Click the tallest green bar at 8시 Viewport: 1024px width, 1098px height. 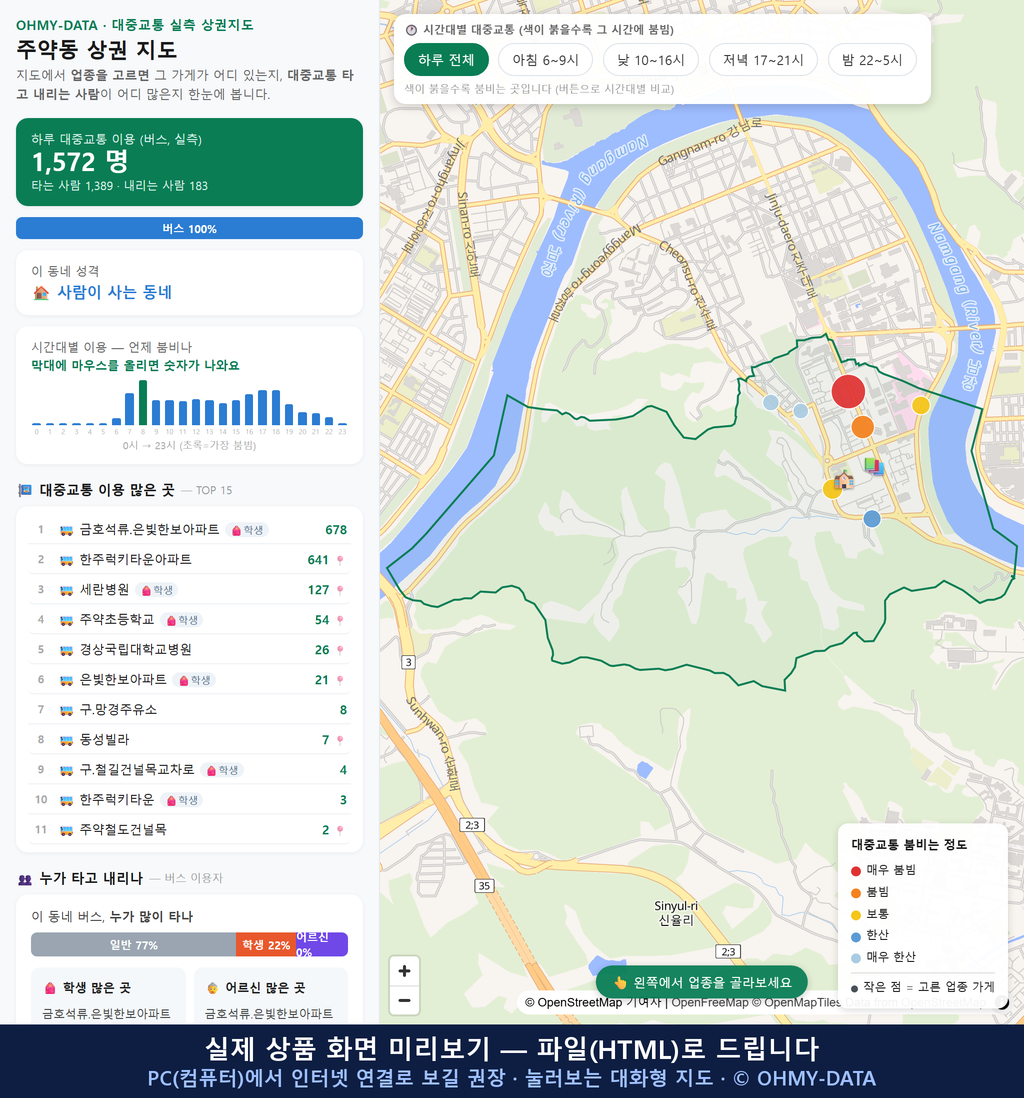[143, 403]
